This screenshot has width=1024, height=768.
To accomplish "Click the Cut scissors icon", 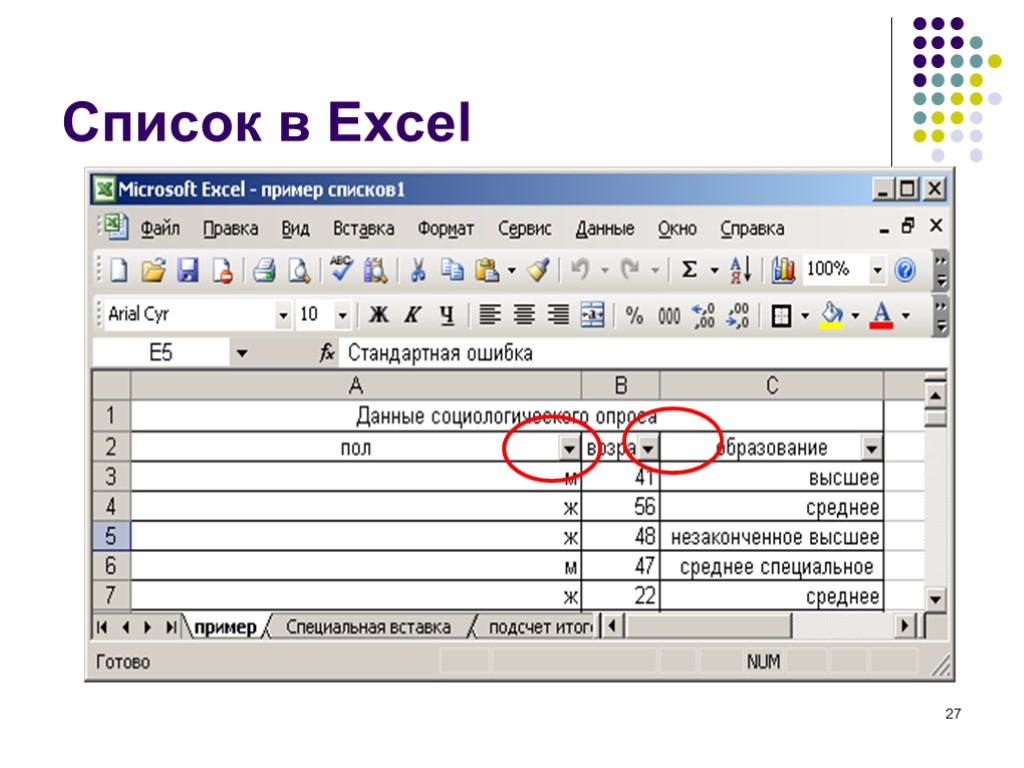I will click(x=418, y=270).
